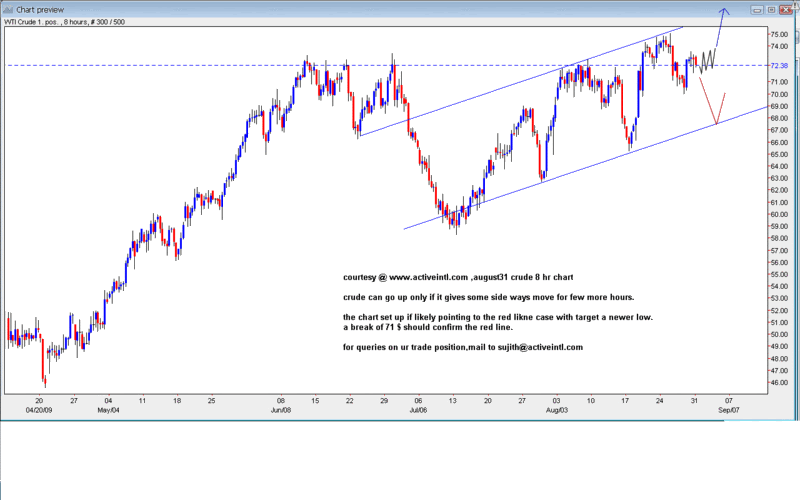The height and width of the screenshot is (500, 800).
Task: Click the red downward projection V-line bottom
Action: [x=717, y=123]
